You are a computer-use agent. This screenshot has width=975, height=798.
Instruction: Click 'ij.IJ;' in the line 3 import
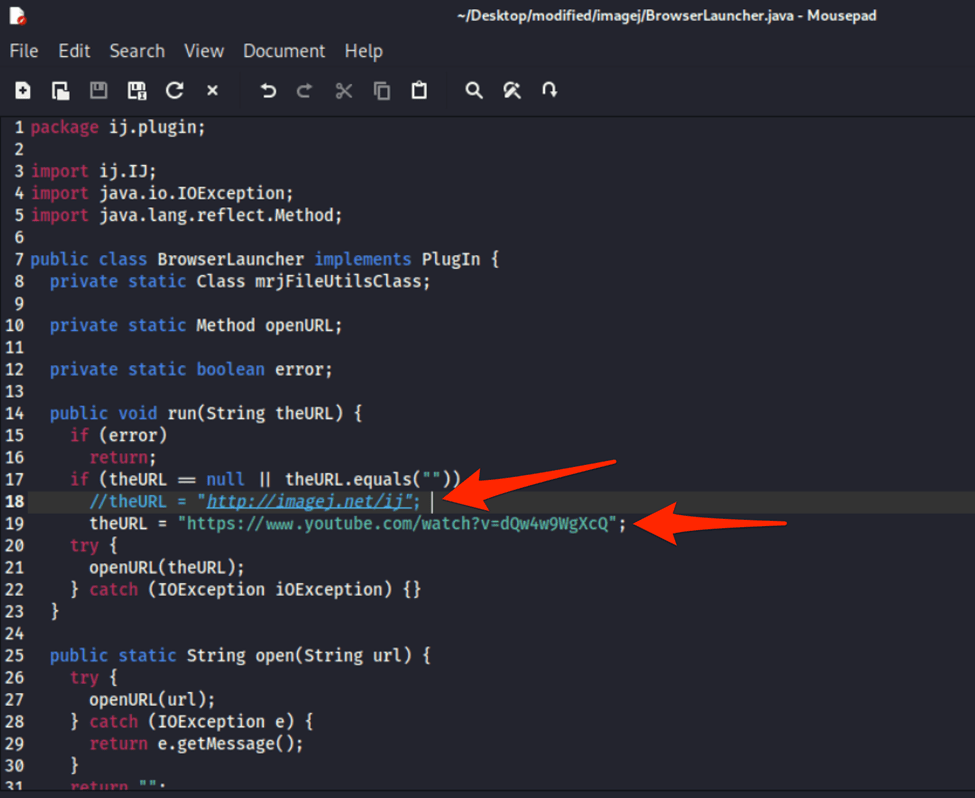point(128,171)
